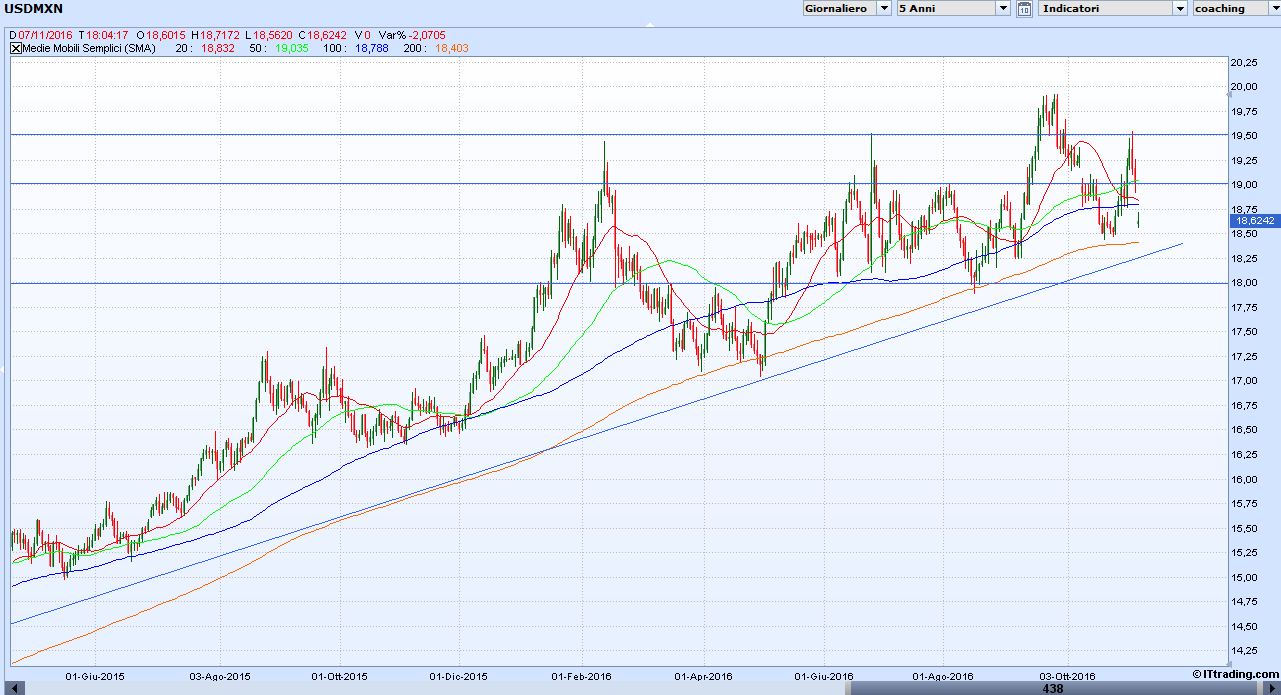Click the scrollbar right arrow
The width and height of the screenshot is (1281, 695).
click(x=1272, y=688)
